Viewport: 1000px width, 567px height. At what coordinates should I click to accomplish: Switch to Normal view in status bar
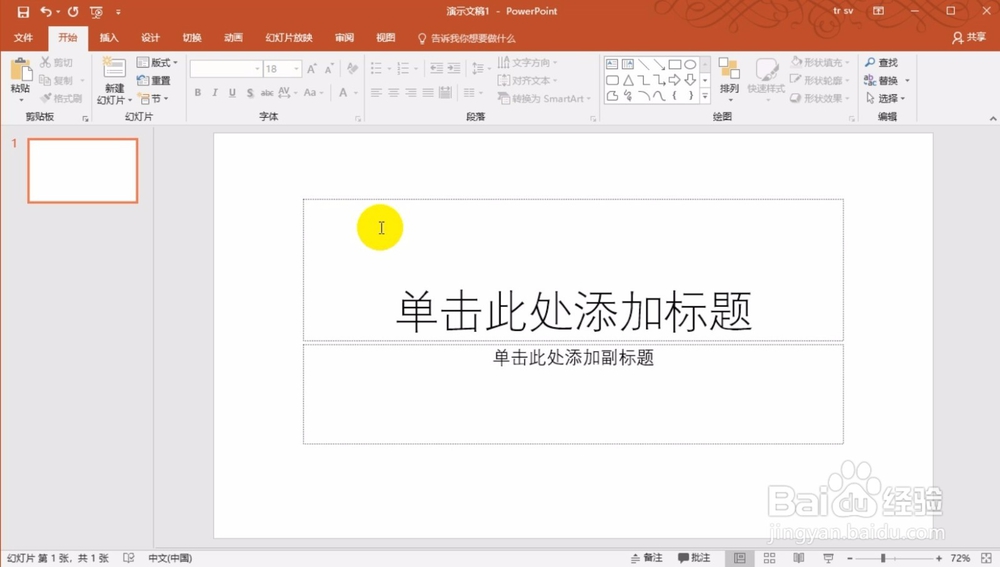[740, 558]
